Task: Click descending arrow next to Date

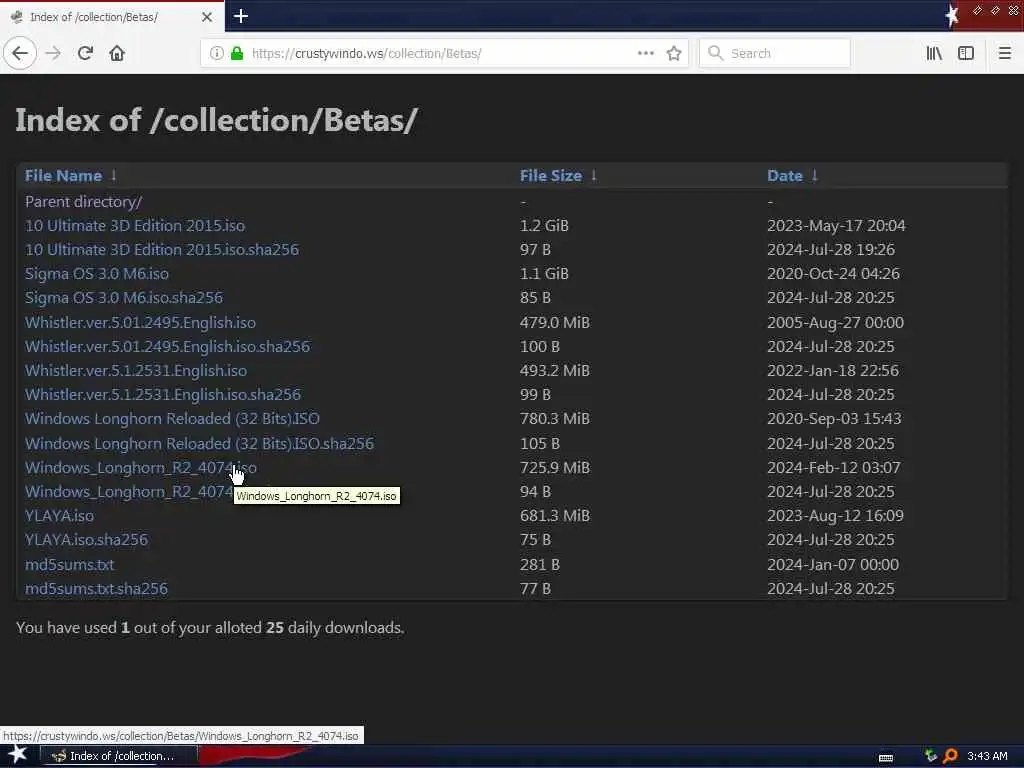Action: click(x=814, y=175)
